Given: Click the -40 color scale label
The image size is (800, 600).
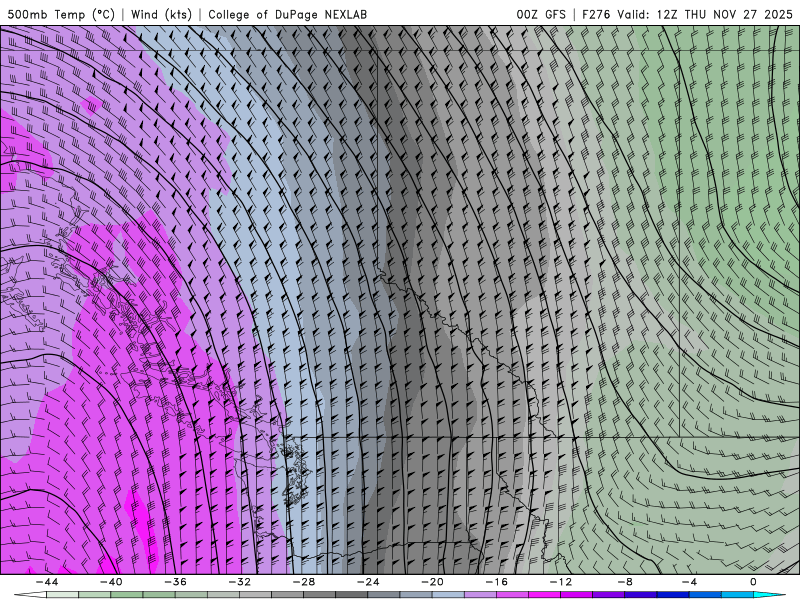Looking at the screenshot, I should click(x=111, y=582).
